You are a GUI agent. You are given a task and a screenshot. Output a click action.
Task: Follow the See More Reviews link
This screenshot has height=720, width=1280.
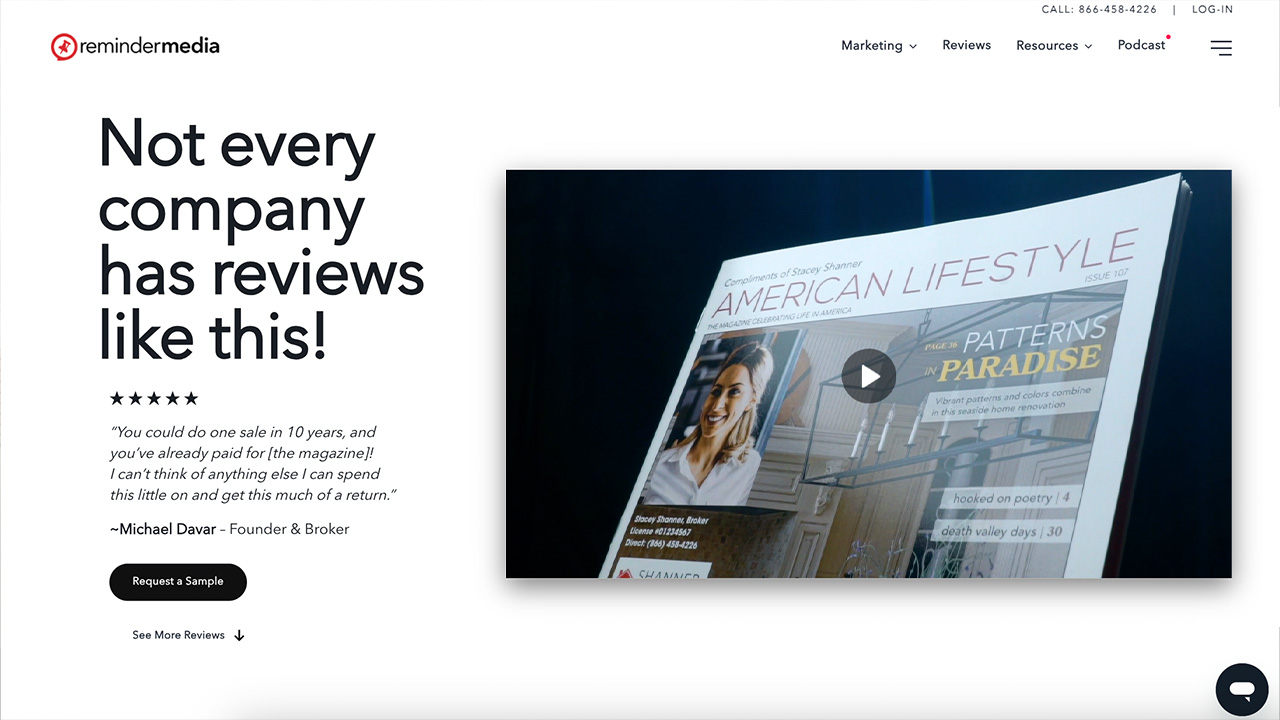click(178, 635)
